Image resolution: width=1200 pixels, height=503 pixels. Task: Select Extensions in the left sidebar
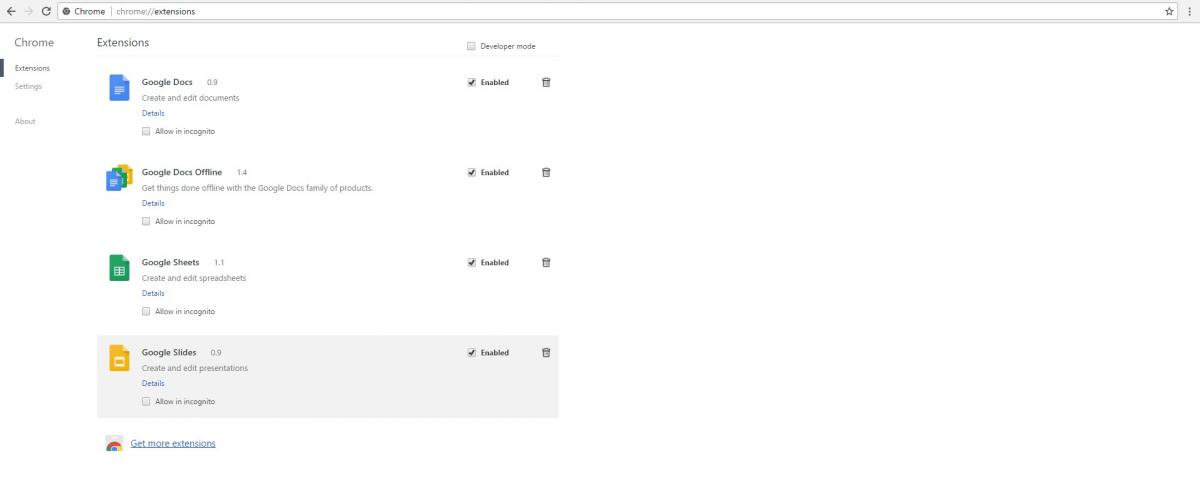(32, 68)
